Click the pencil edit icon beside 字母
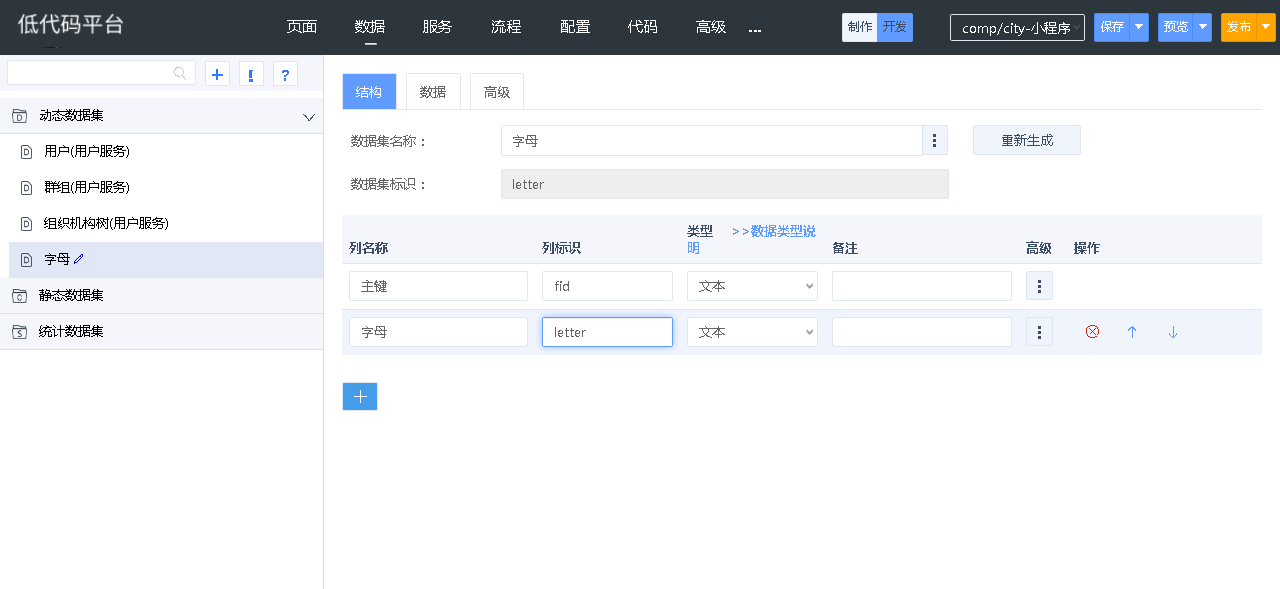This screenshot has width=1280, height=589. tap(79, 259)
